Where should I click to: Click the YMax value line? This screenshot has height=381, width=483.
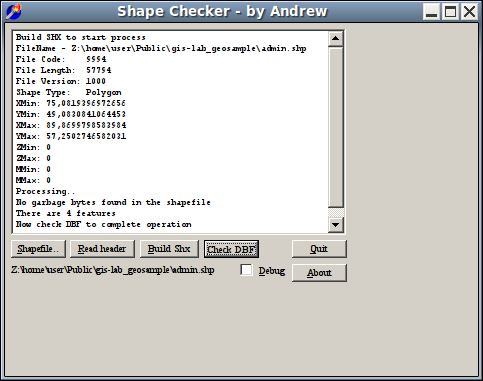click(71, 136)
